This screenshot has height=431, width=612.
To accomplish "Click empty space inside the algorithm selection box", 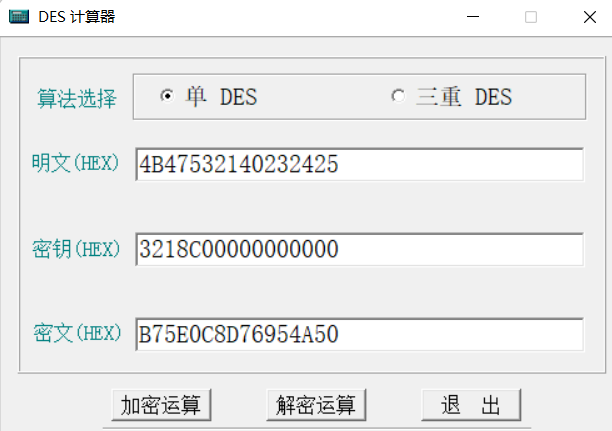I will 320,96.
